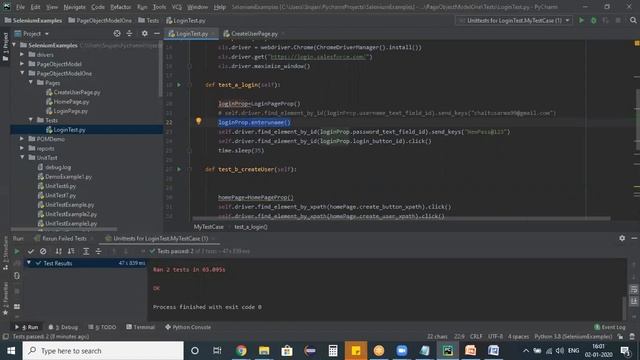The height and width of the screenshot is (360, 640).
Task: Open the File menu
Action: (x=20, y=7)
